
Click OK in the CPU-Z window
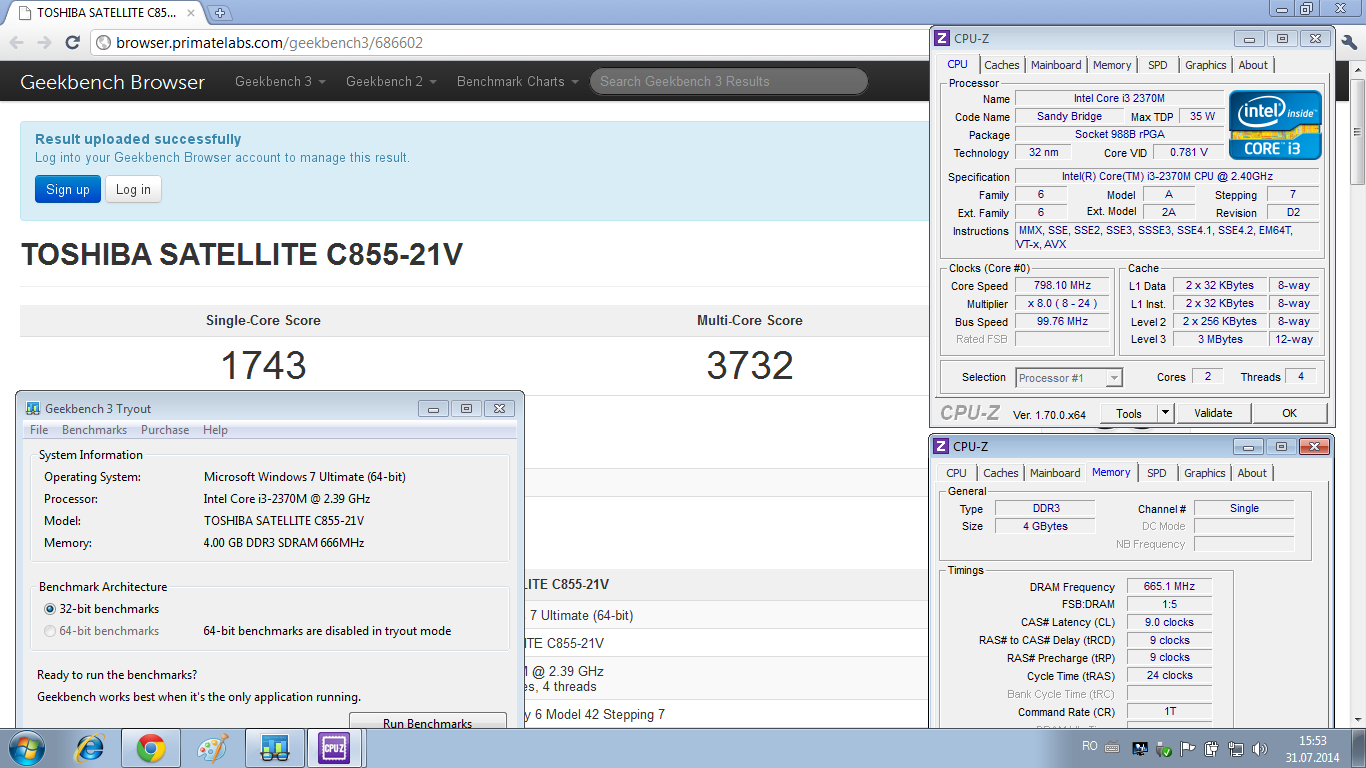point(1289,413)
